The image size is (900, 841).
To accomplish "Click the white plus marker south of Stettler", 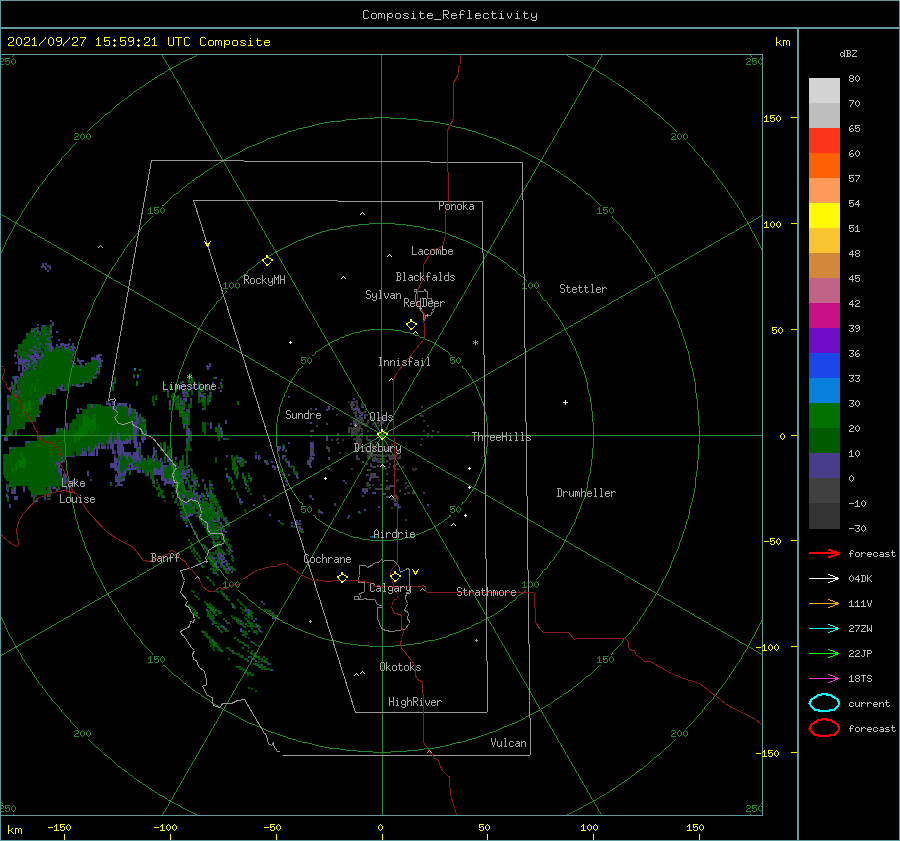I will (x=565, y=402).
